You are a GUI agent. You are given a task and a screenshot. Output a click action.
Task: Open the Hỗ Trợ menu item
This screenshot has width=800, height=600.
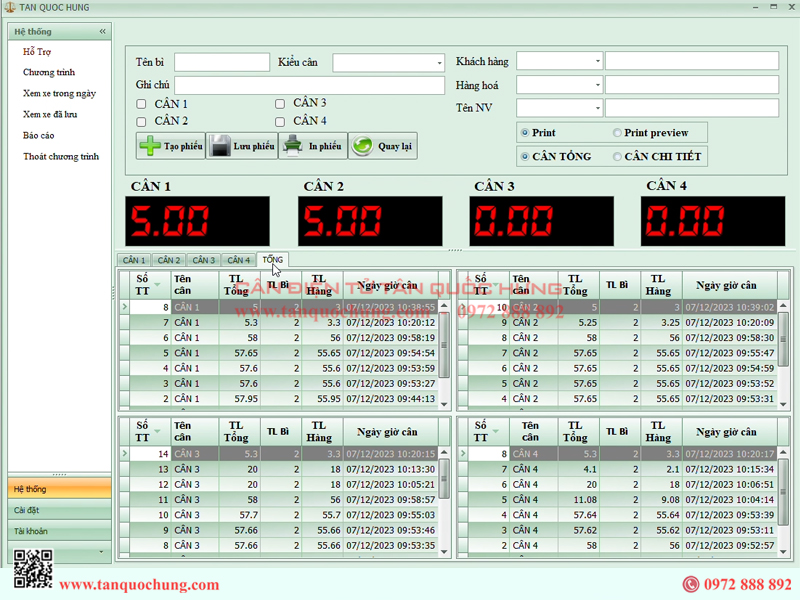tap(37, 52)
